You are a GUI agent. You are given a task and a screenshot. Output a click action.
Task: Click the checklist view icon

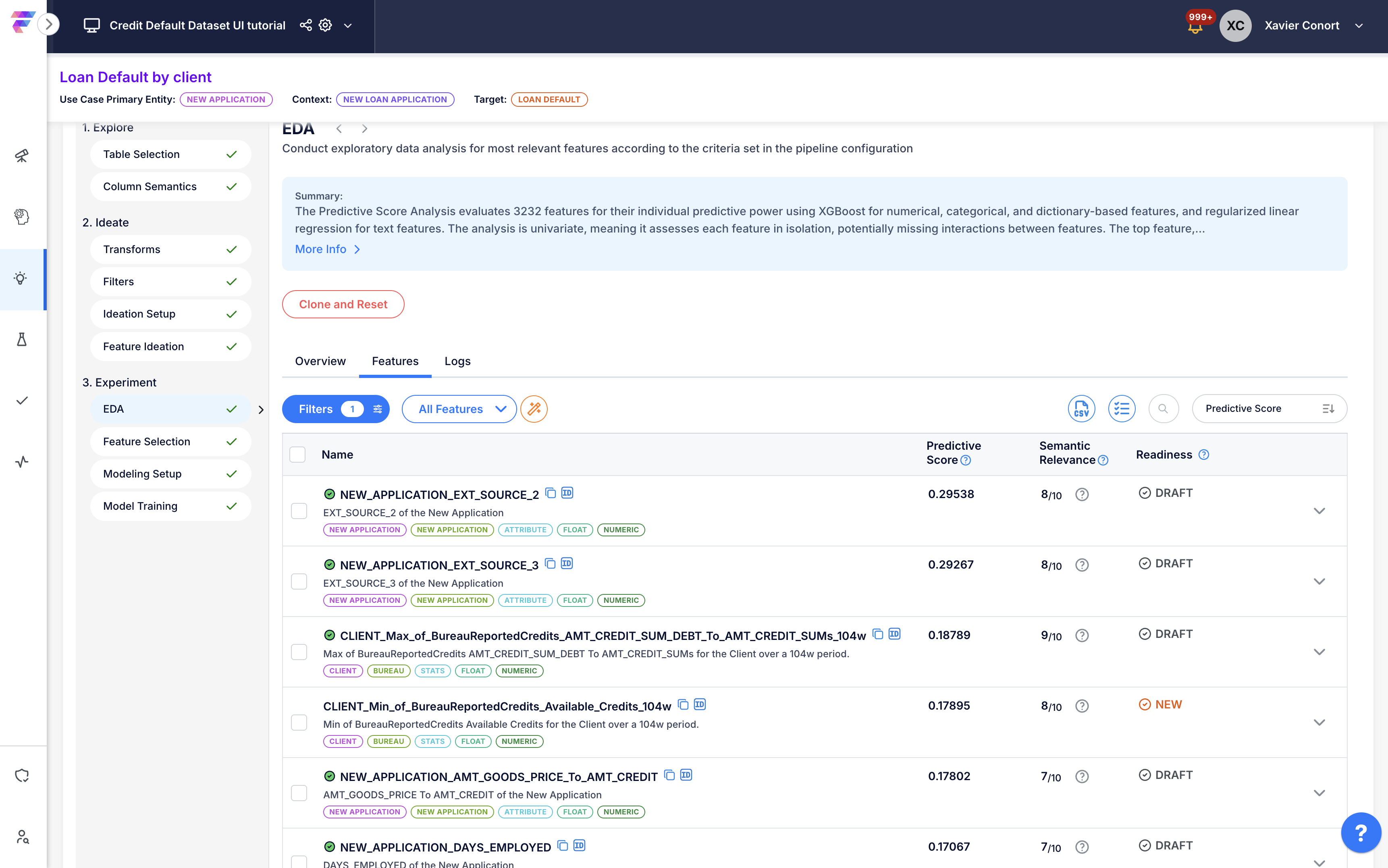click(x=1121, y=409)
